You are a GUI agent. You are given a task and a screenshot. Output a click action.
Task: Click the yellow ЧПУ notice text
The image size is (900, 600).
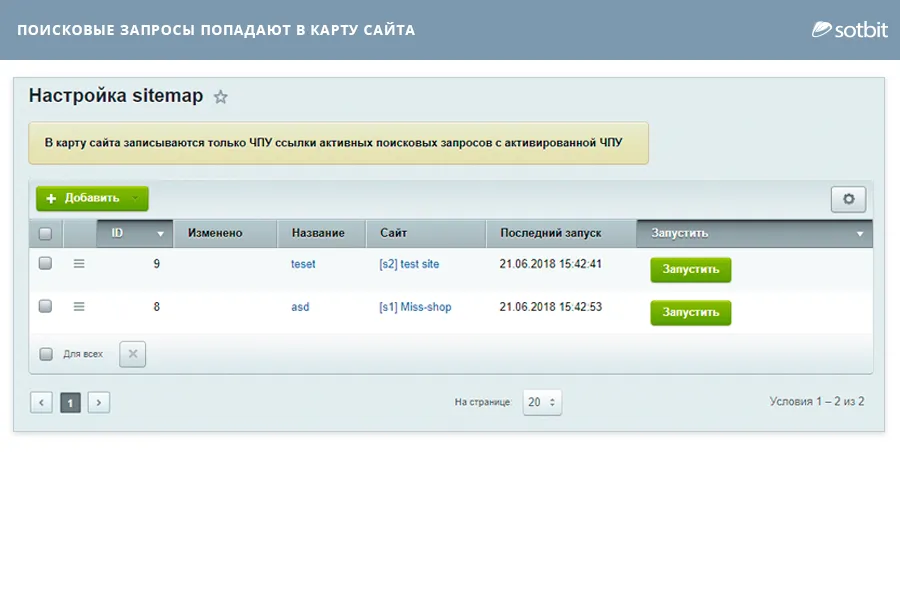point(333,142)
